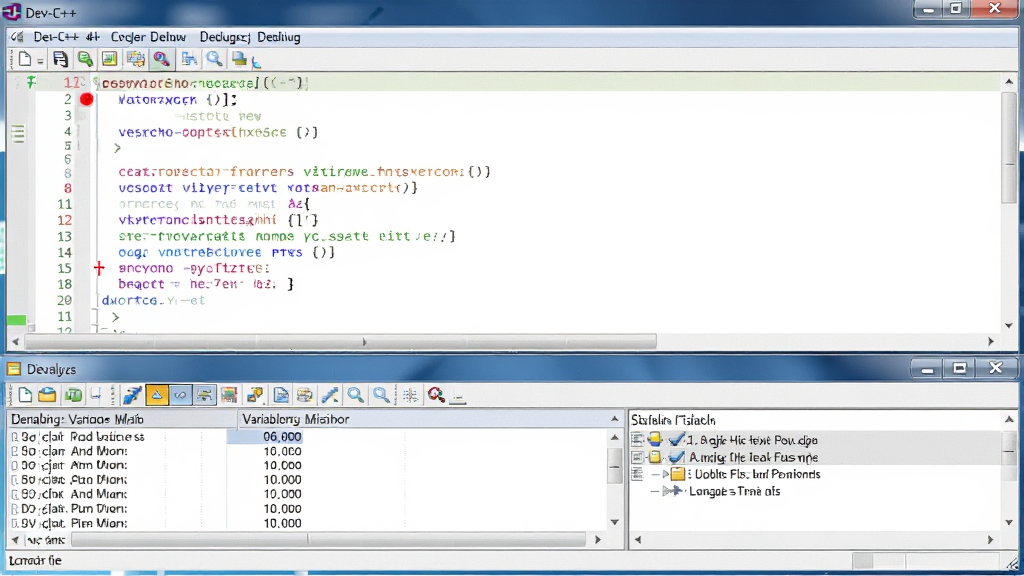
Task: Open the 'Dealiug' menu
Action: point(279,37)
